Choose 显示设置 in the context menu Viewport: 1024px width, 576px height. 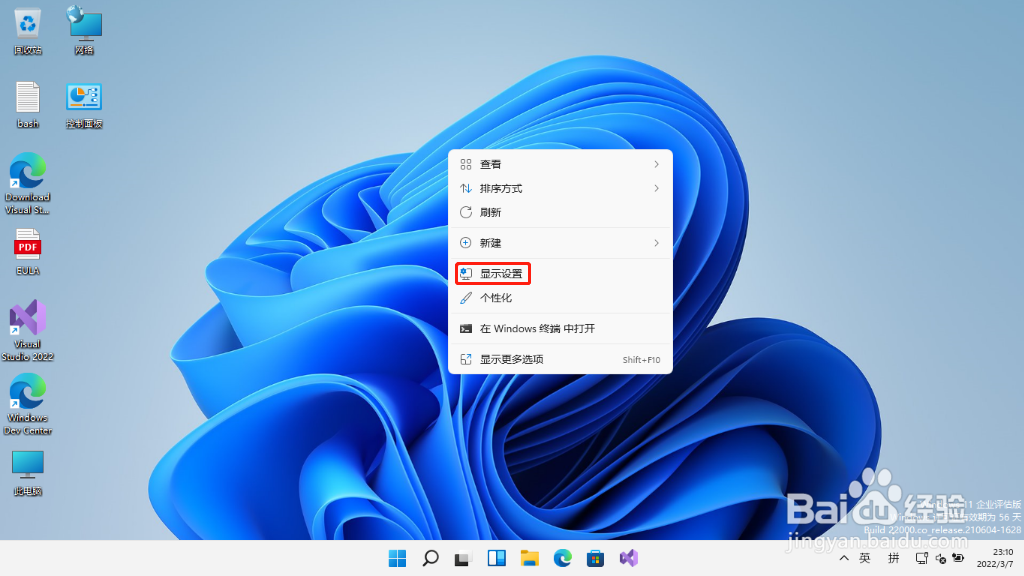point(560,274)
